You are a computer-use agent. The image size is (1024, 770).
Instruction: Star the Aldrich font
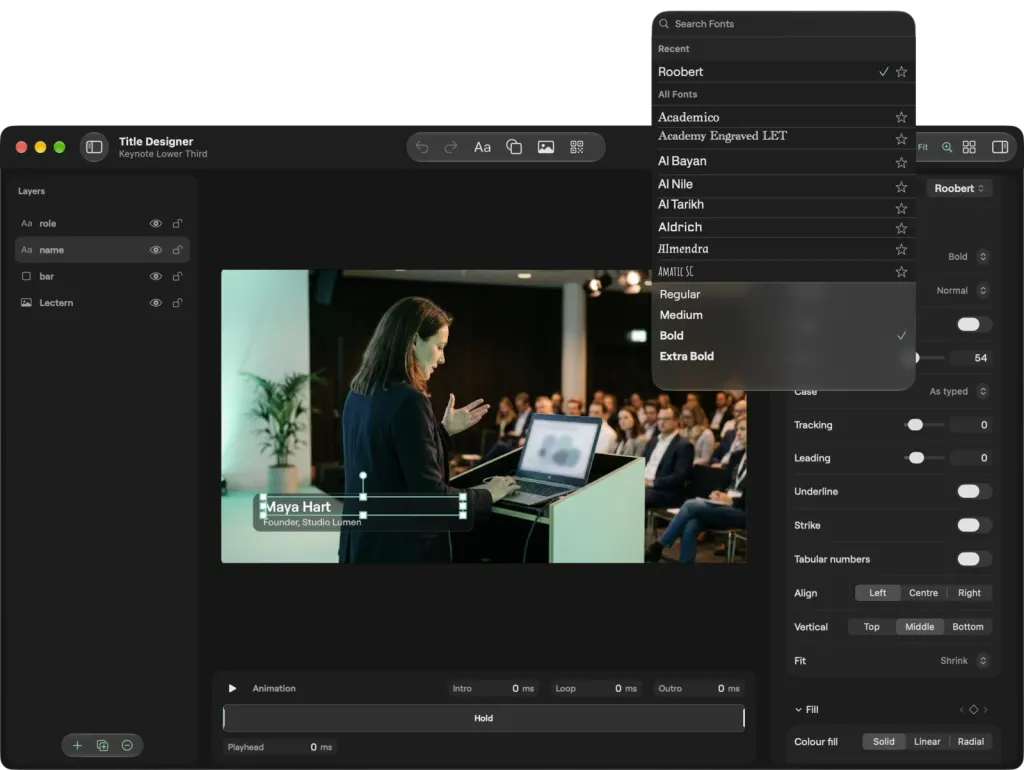[x=901, y=228]
